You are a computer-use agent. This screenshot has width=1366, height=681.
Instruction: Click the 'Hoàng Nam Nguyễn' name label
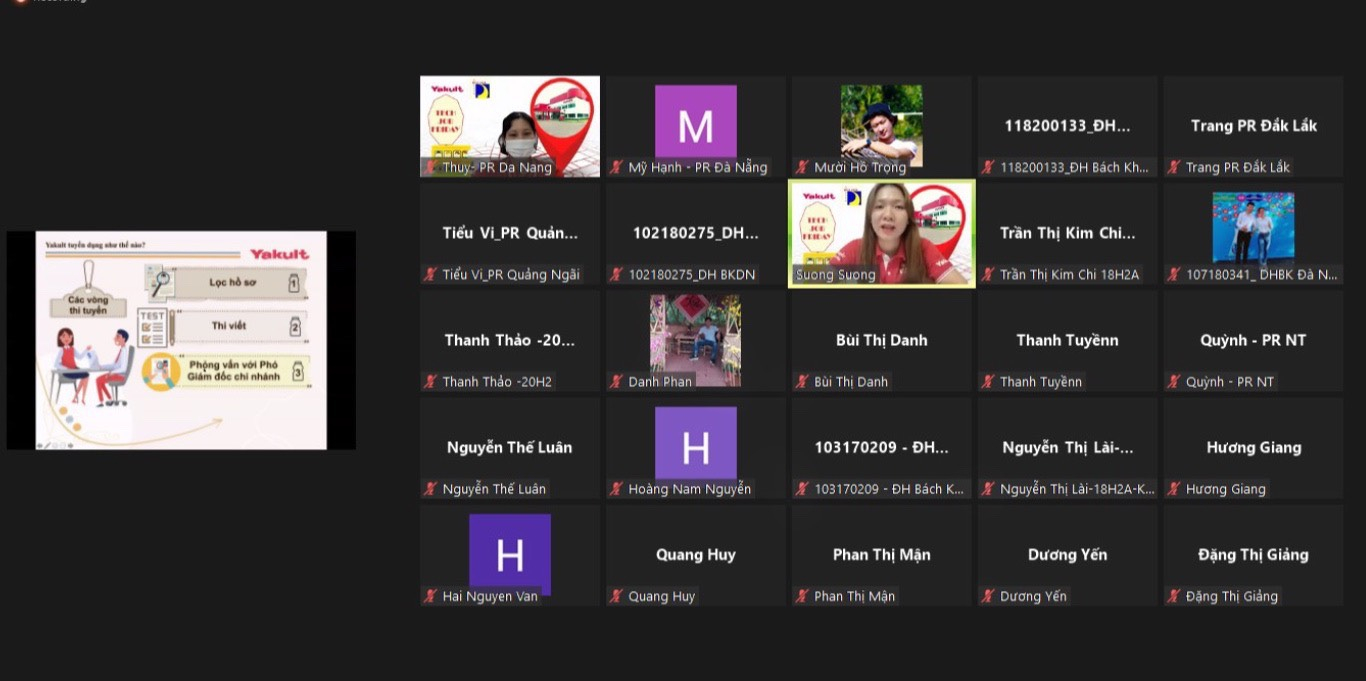point(689,489)
